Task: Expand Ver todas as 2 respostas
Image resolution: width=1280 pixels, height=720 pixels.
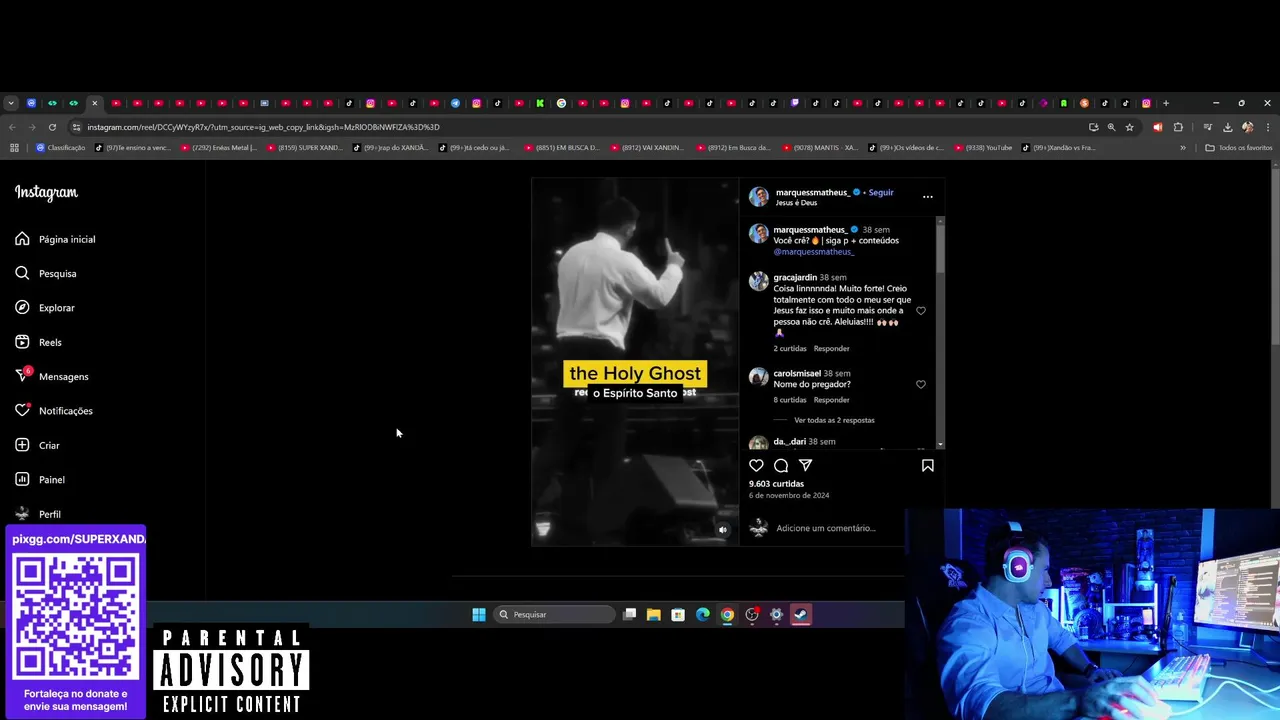Action: [x=834, y=420]
